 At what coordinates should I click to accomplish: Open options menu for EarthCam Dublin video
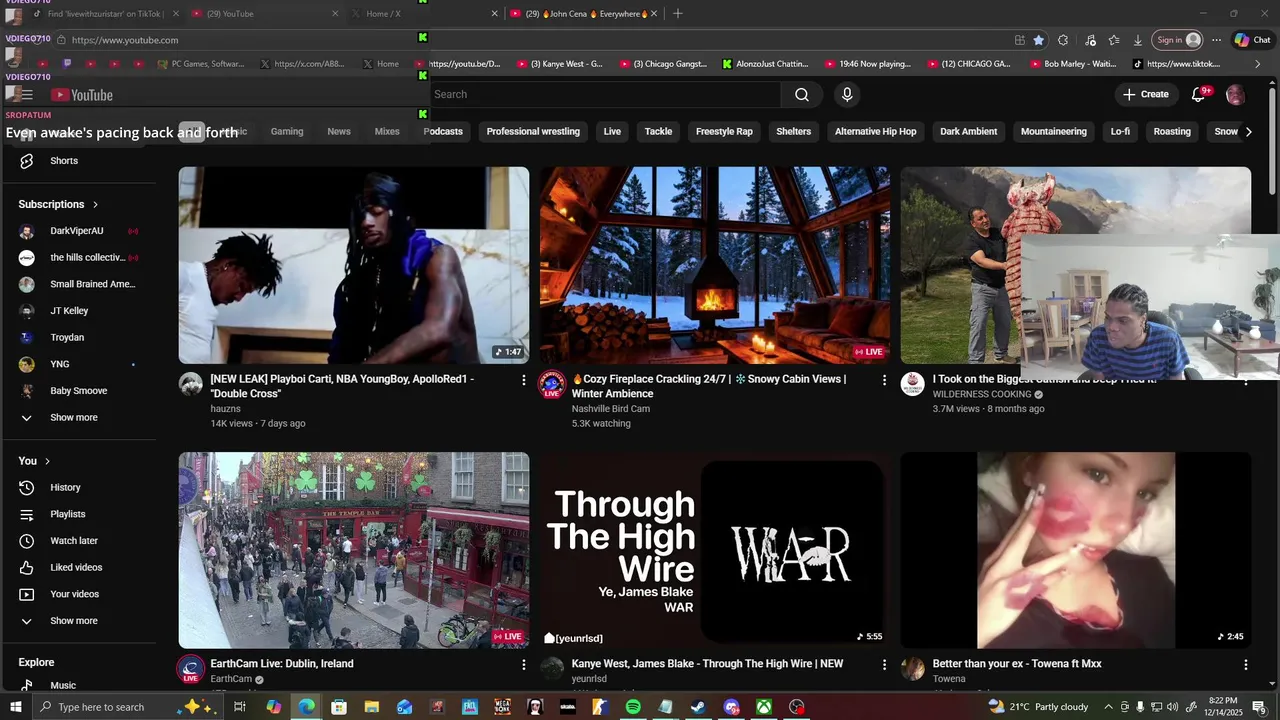pos(523,664)
